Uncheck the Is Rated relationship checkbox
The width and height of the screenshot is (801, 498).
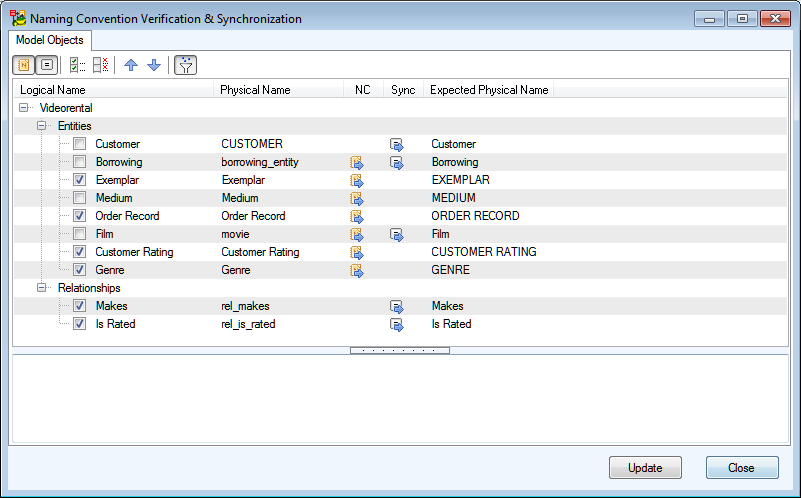click(79, 324)
